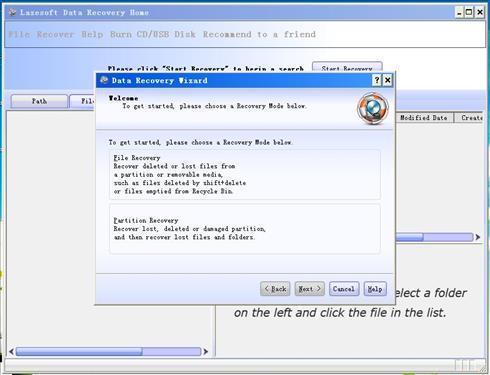Click the wizard's Help button

coord(375,289)
